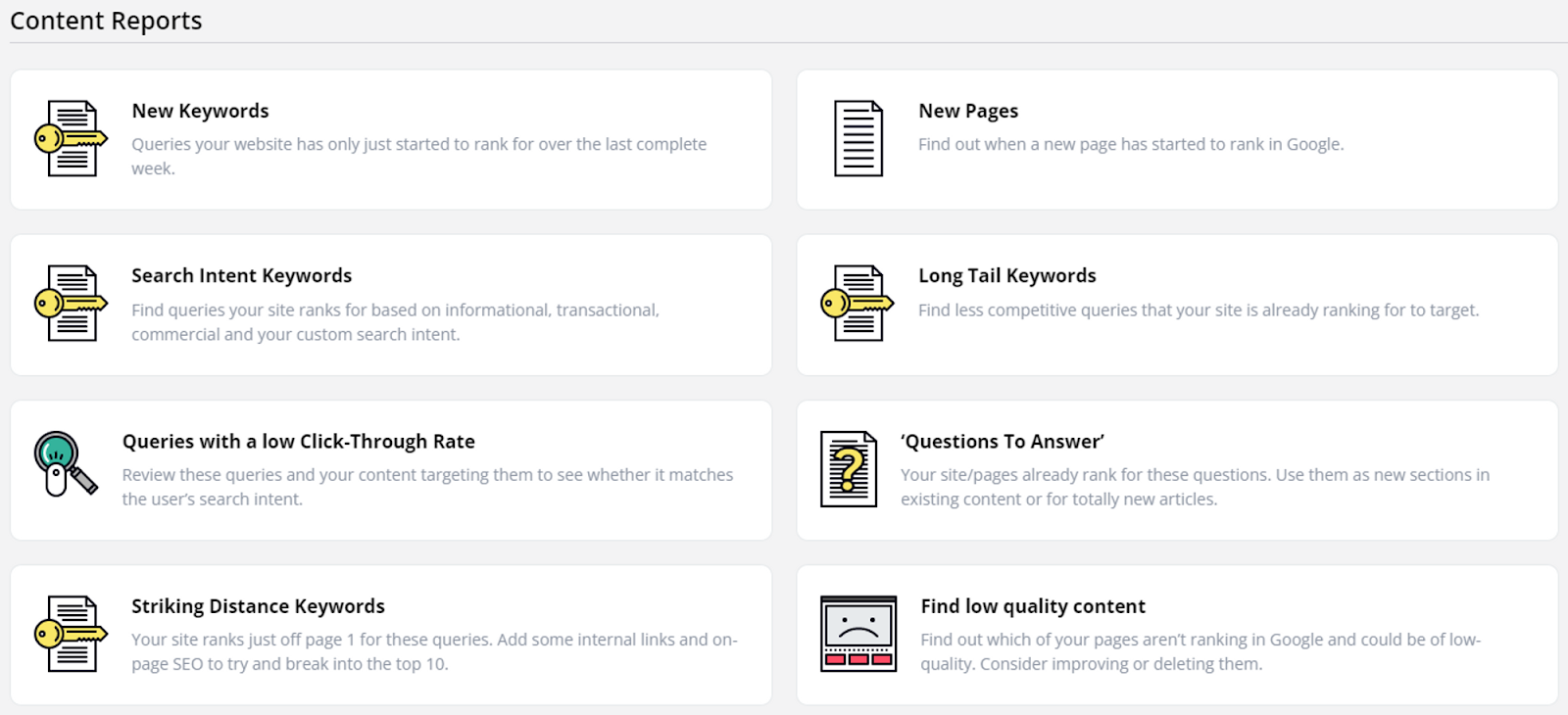Click the Search Intent Keywords key icon

71,304
